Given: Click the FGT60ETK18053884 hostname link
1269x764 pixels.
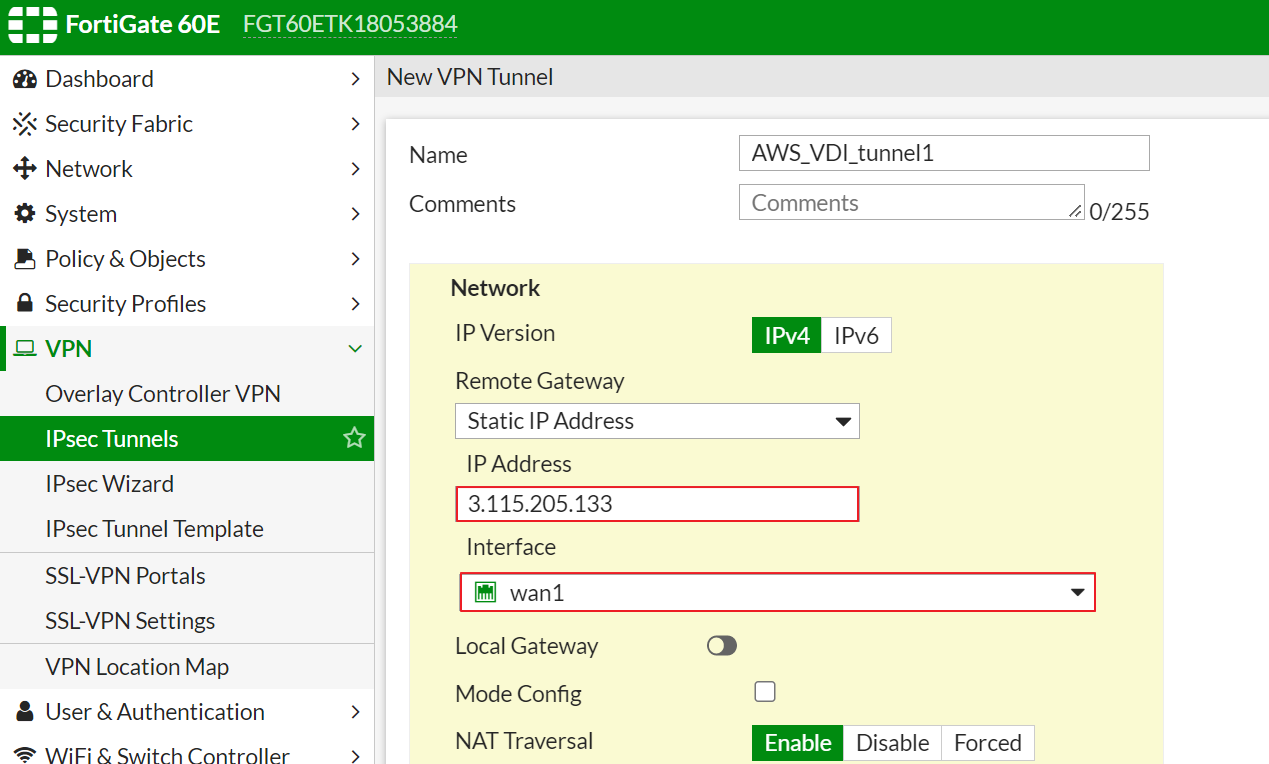Looking at the screenshot, I should pyautogui.click(x=350, y=25).
